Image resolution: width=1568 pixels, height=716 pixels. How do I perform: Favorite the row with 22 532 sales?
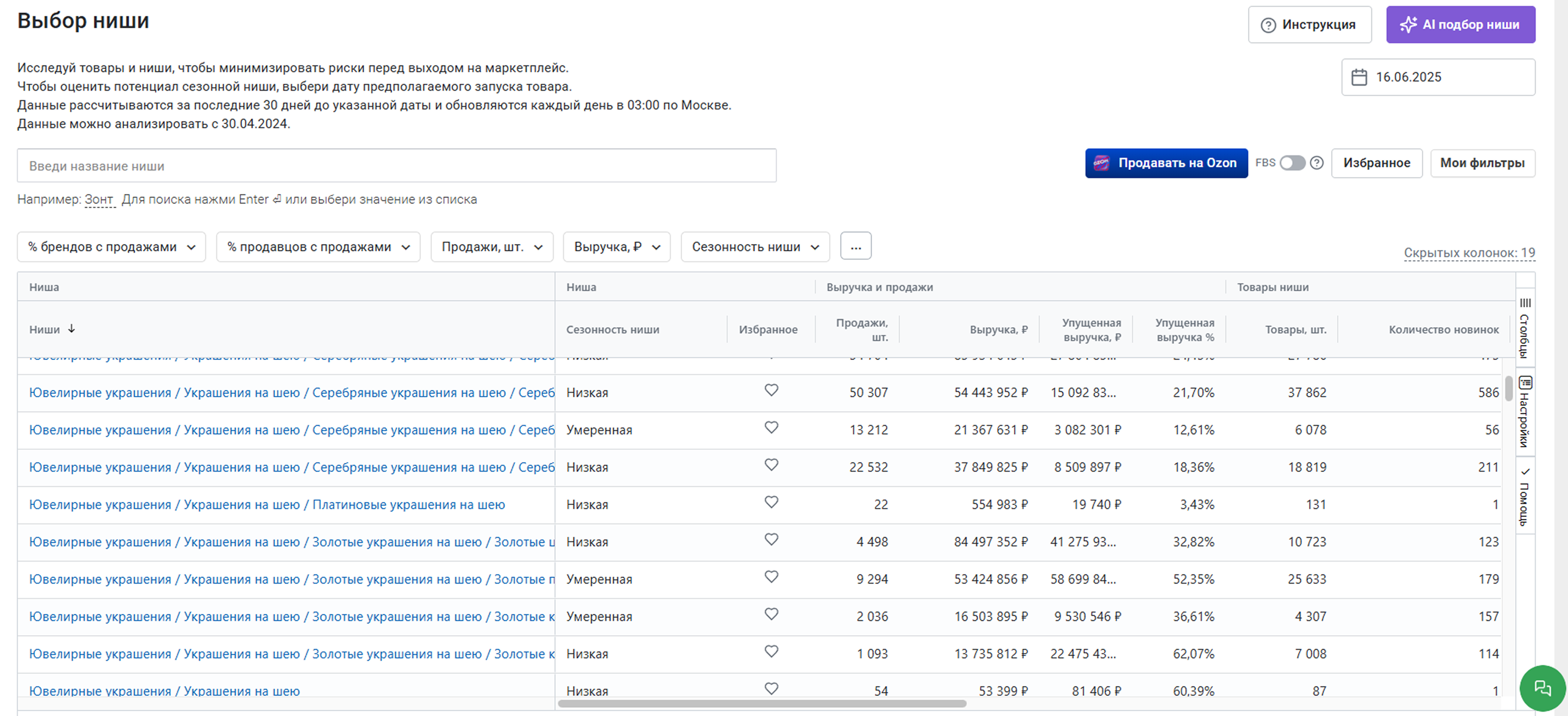(771, 464)
